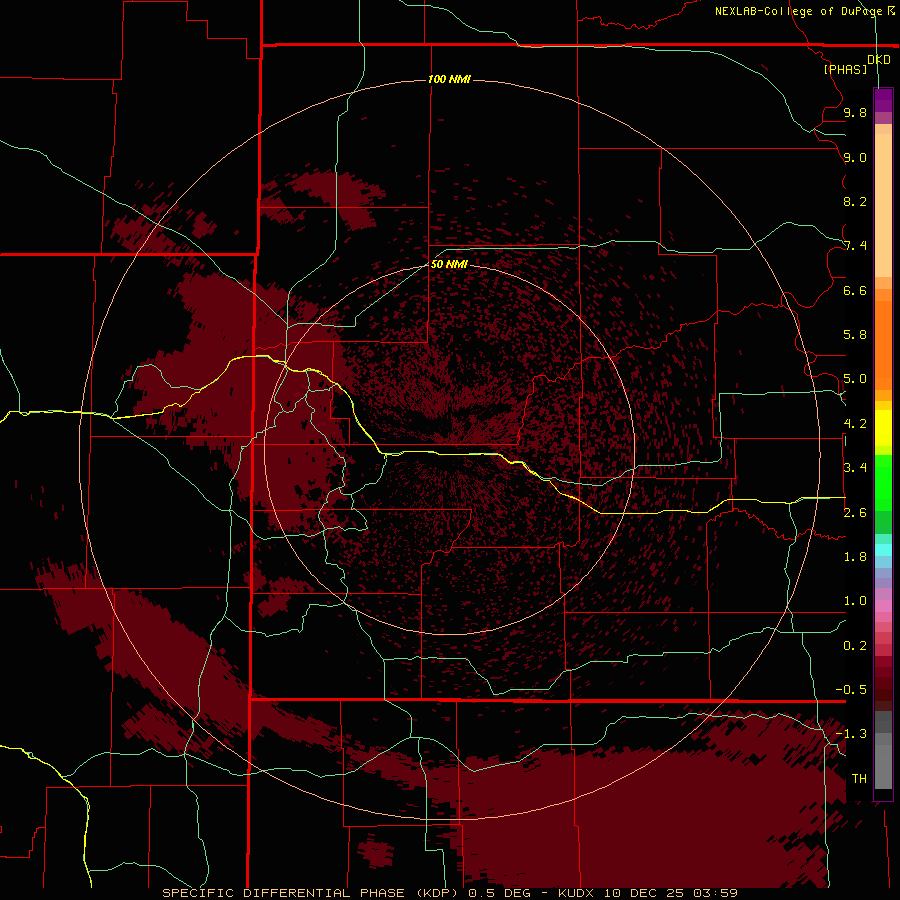This screenshot has width=900, height=900.
Task: Click the 10 DEC 25 03:59 timestamp
Action: click(x=670, y=893)
